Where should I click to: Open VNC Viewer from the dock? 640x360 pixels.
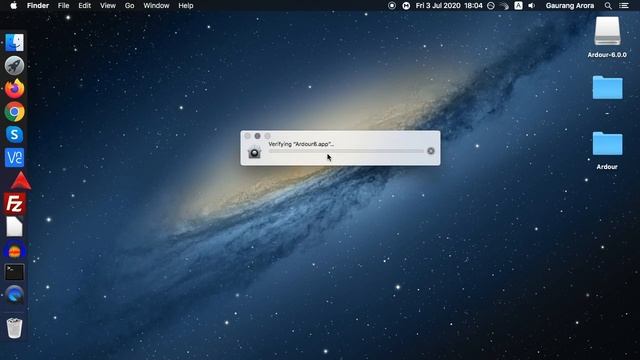[x=14, y=158]
